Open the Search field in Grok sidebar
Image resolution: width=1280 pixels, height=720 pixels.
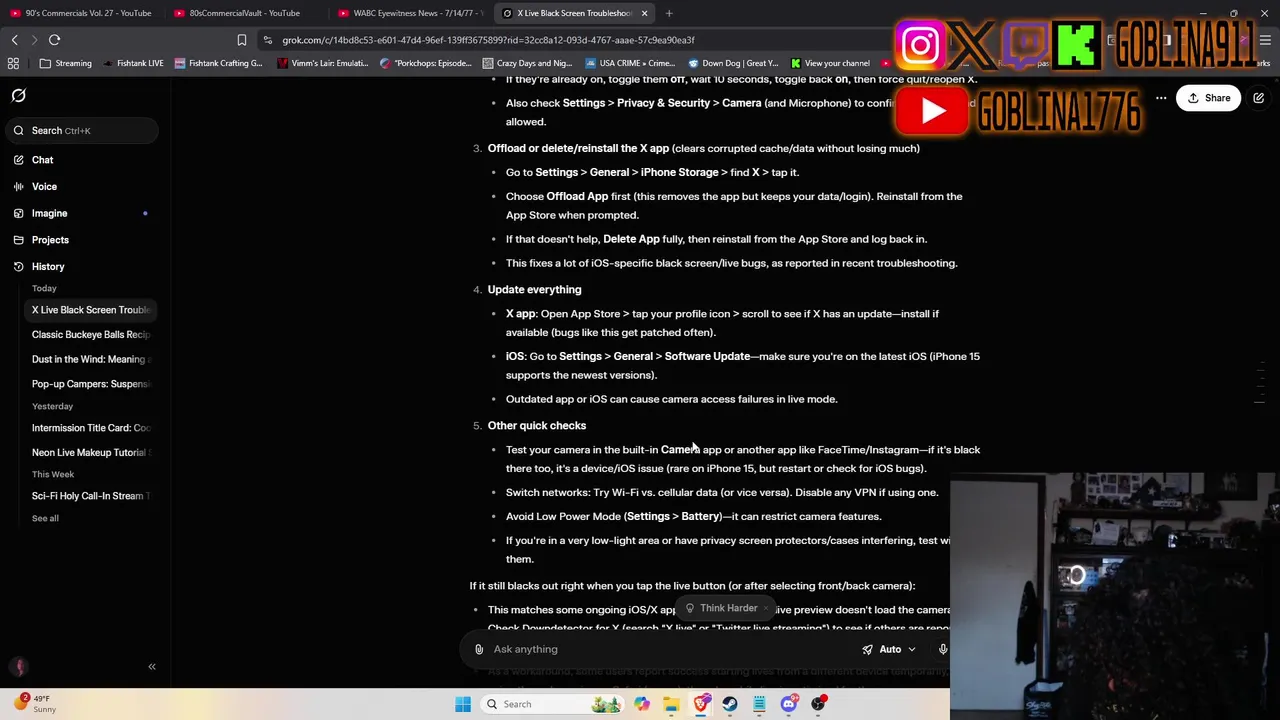pos(80,130)
